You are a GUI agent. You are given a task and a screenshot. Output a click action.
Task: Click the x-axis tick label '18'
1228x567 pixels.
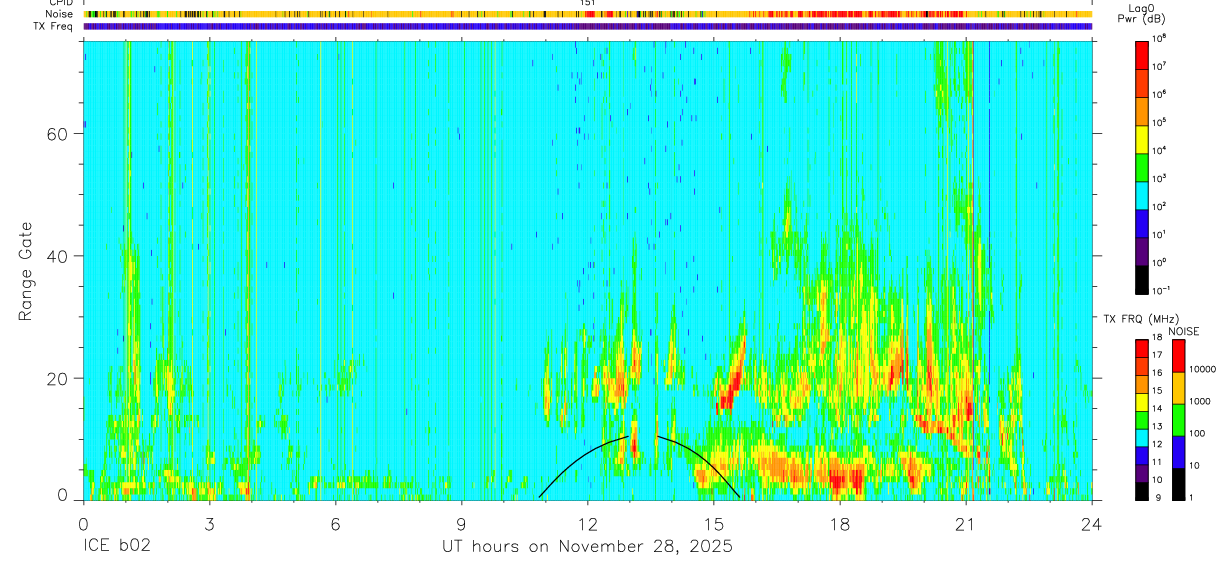pos(840,523)
